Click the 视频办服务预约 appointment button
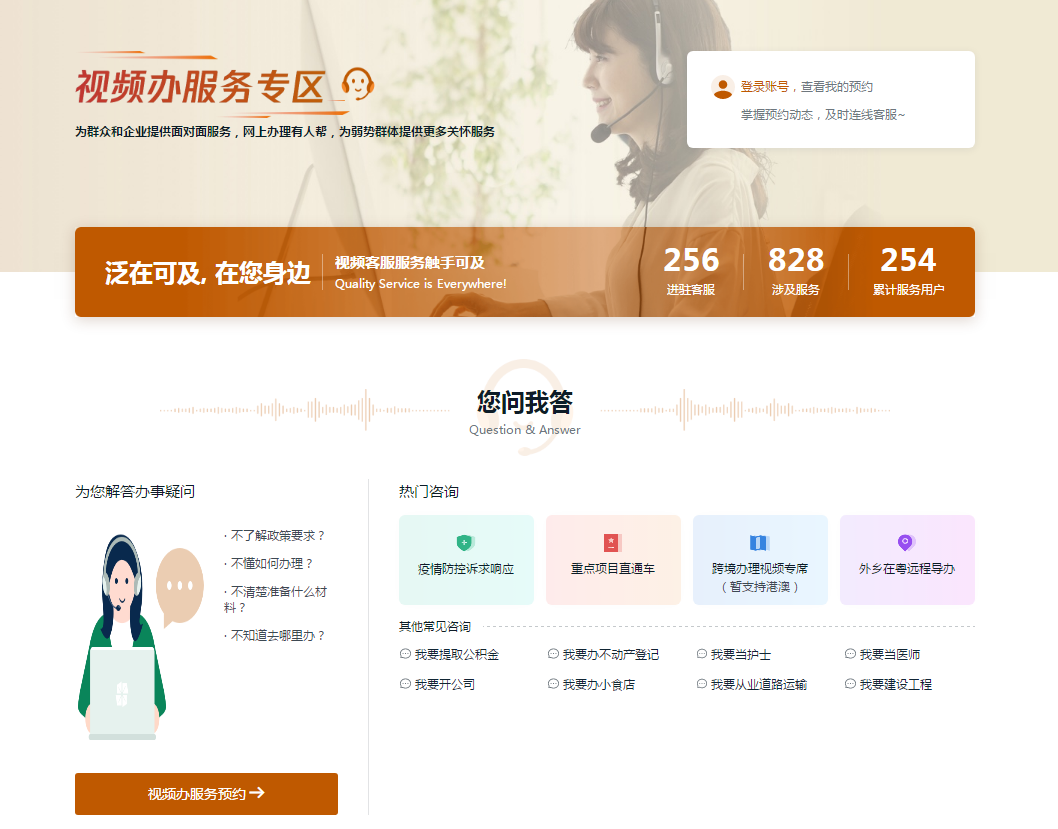This screenshot has height=829, width=1058. 206,793
